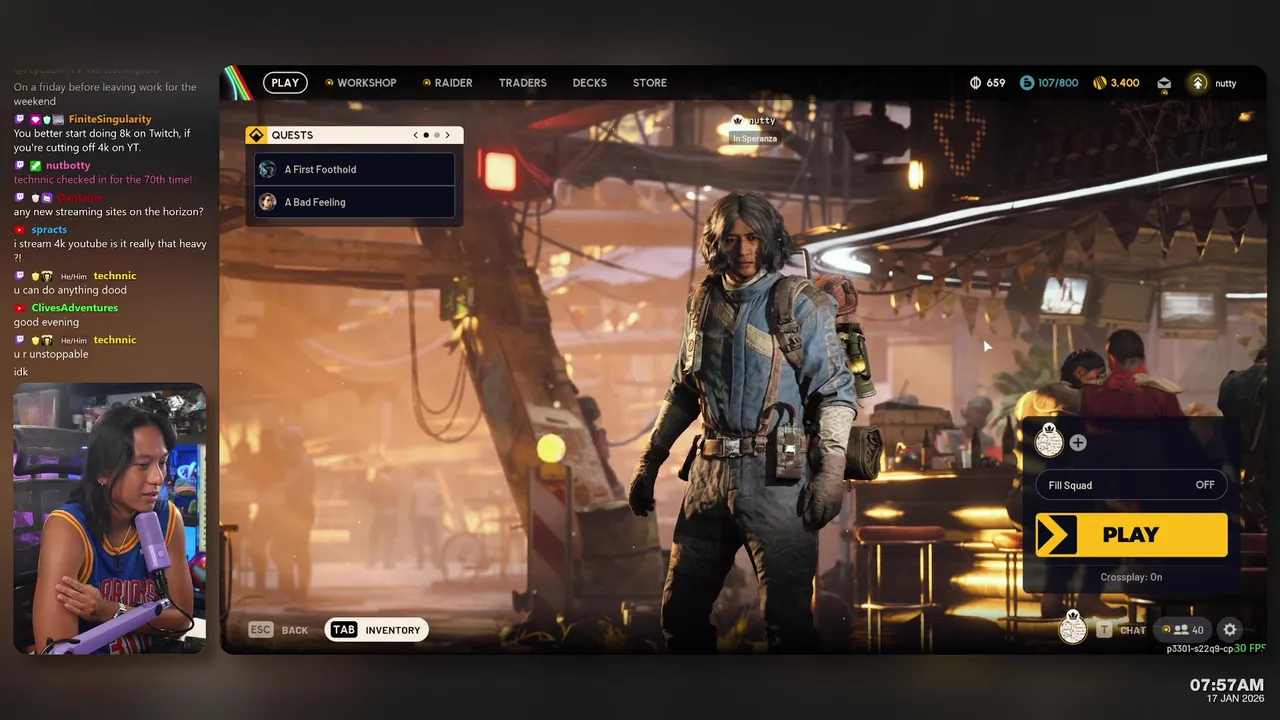Go to previous quests page arrow
Screen dimensions: 1280x720
pyautogui.click(x=416, y=135)
